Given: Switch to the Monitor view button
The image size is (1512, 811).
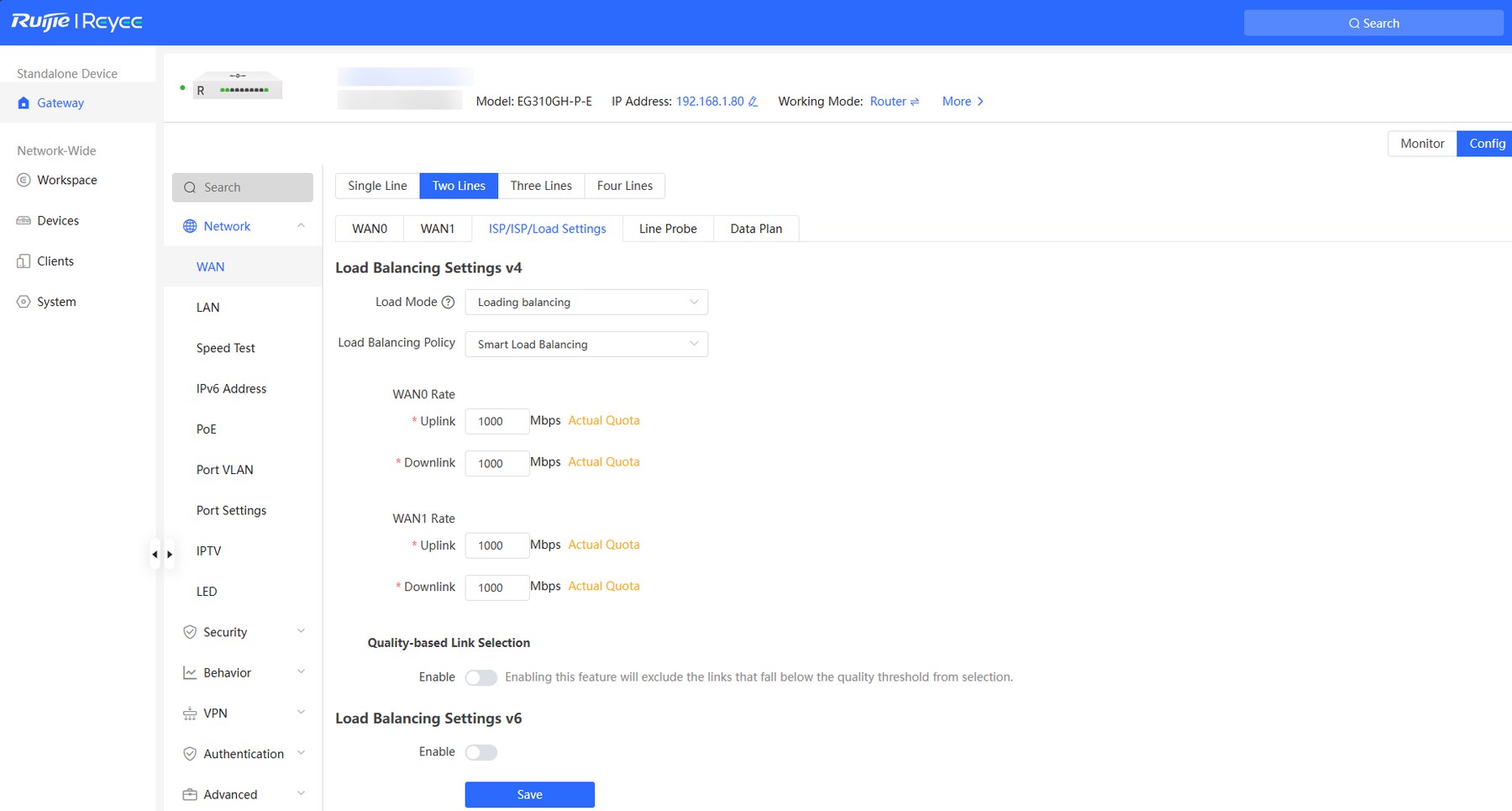Looking at the screenshot, I should coord(1422,144).
